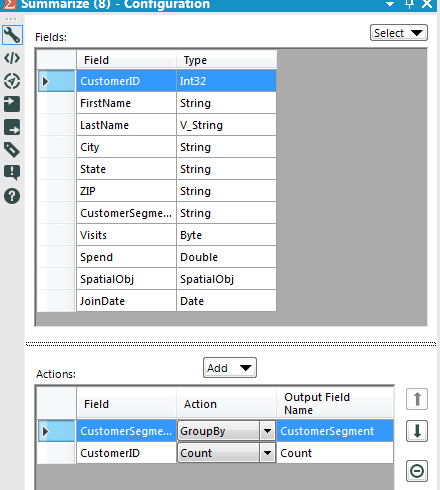Click the Int32 type cell
The width and height of the screenshot is (440, 490).
click(226, 81)
